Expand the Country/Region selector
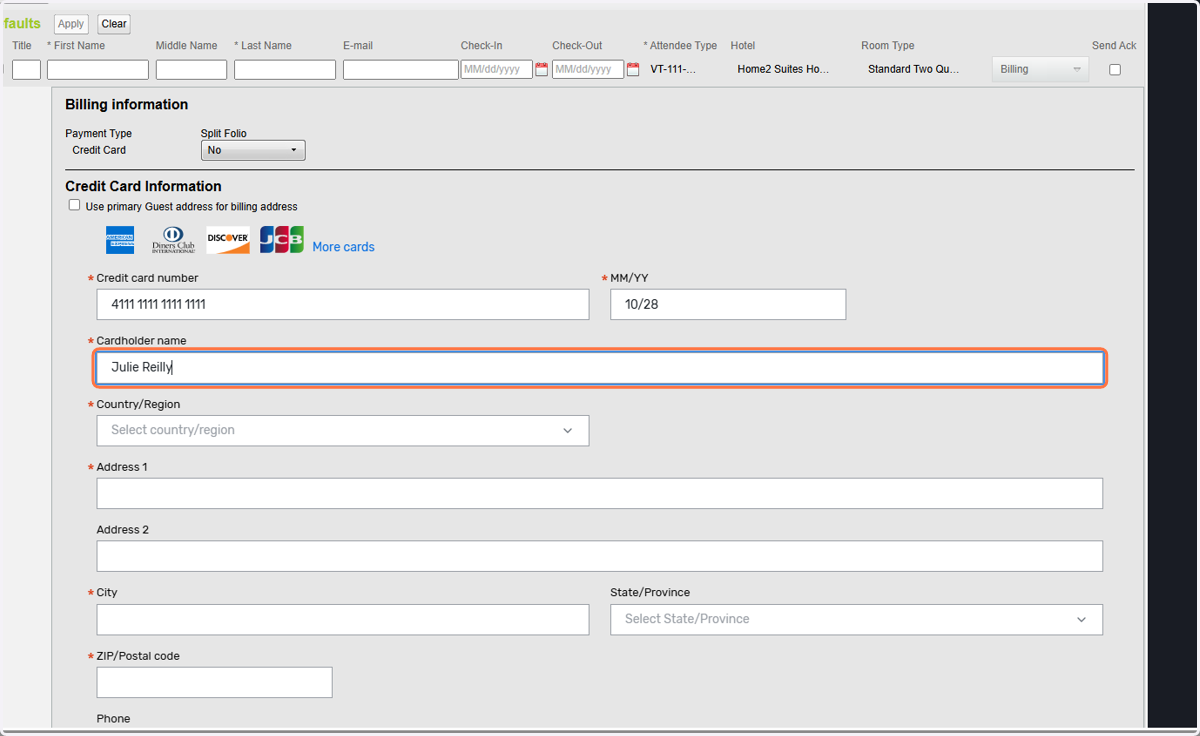Viewport: 1200px width, 736px height. coord(343,430)
